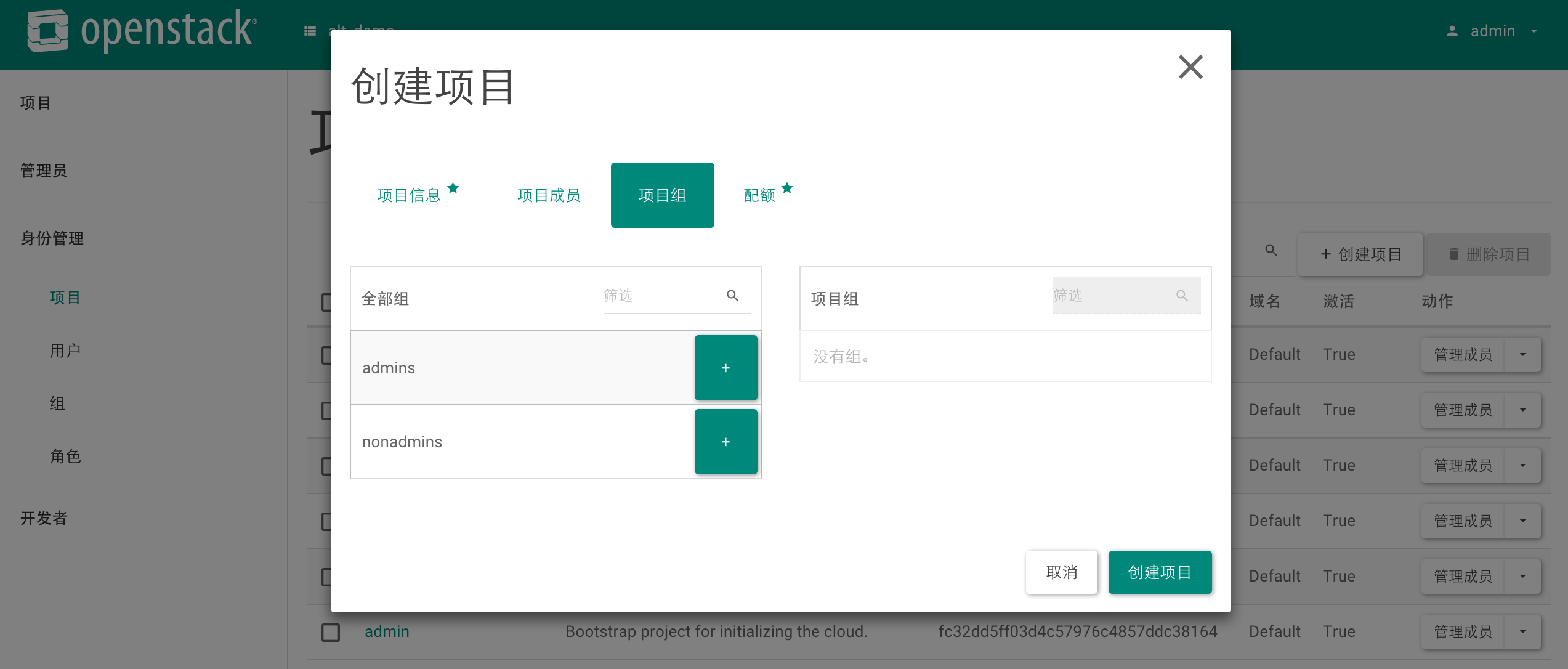Expand action dropdown arrow in admin project row
This screenshot has height=669, width=1568.
(1522, 631)
